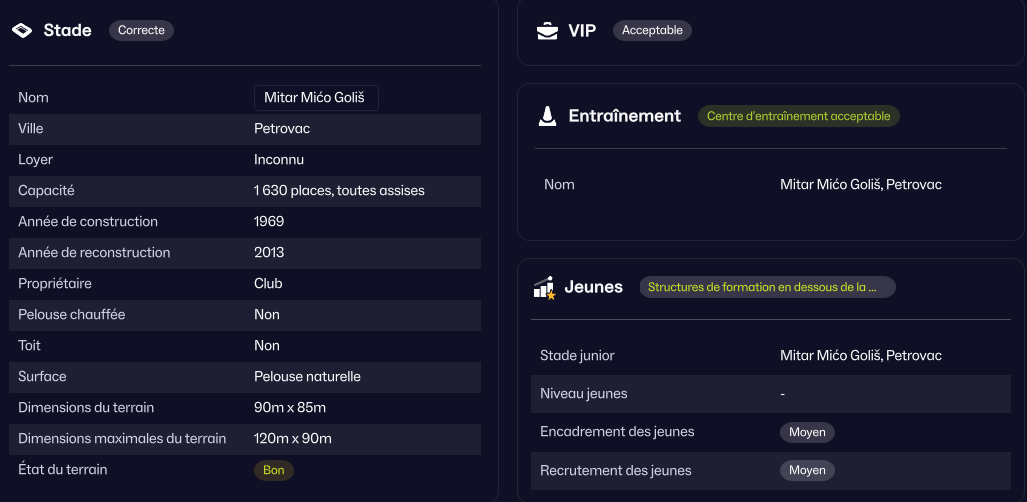Screen dimensions: 1027x502
Task: Select the Capacité 1 630 places value
Action: point(339,191)
